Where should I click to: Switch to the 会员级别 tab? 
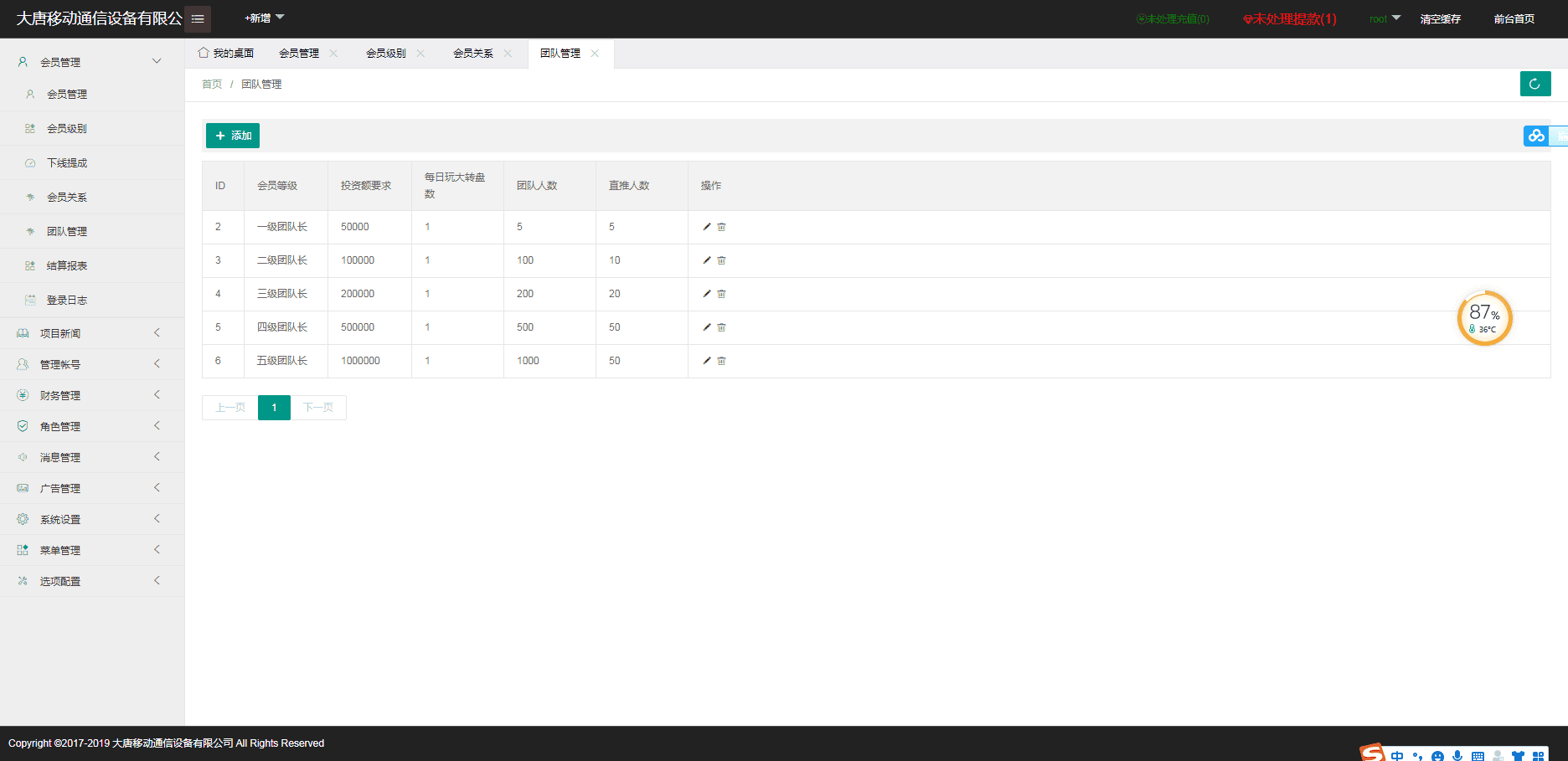tap(384, 53)
